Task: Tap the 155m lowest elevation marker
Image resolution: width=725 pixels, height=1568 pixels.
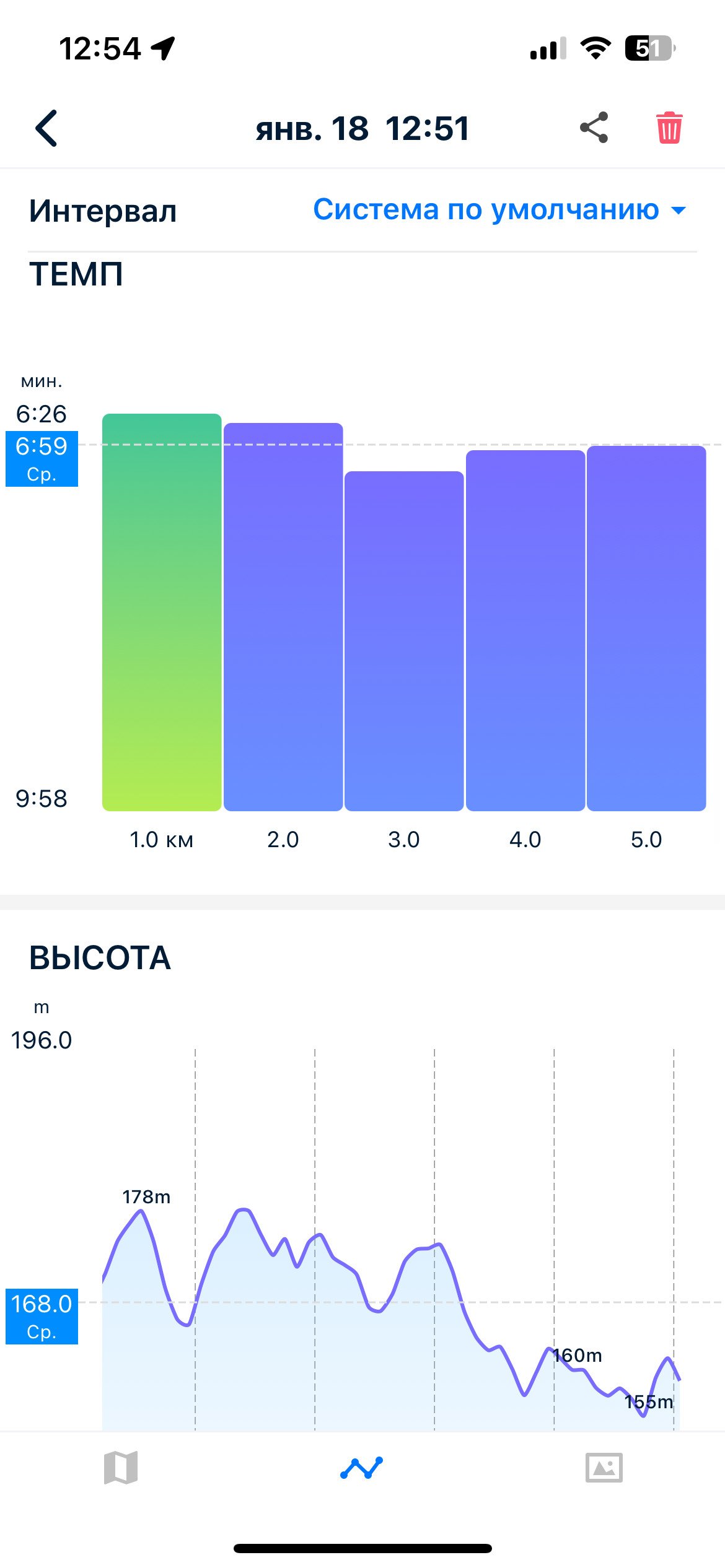Action: coord(648,1401)
